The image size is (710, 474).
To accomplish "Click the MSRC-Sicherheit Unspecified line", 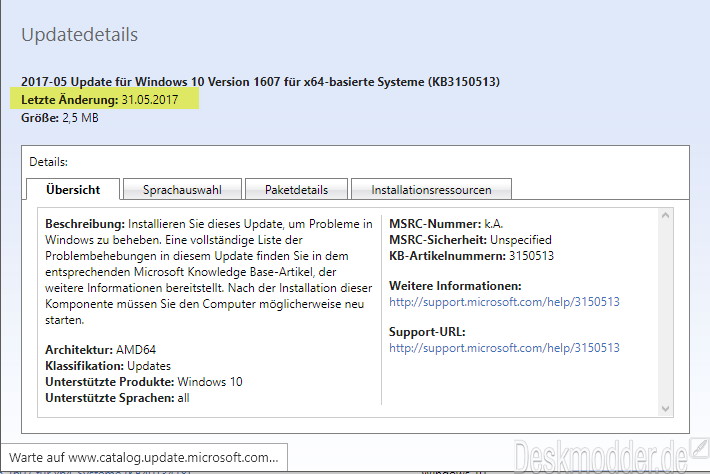I will [470, 239].
